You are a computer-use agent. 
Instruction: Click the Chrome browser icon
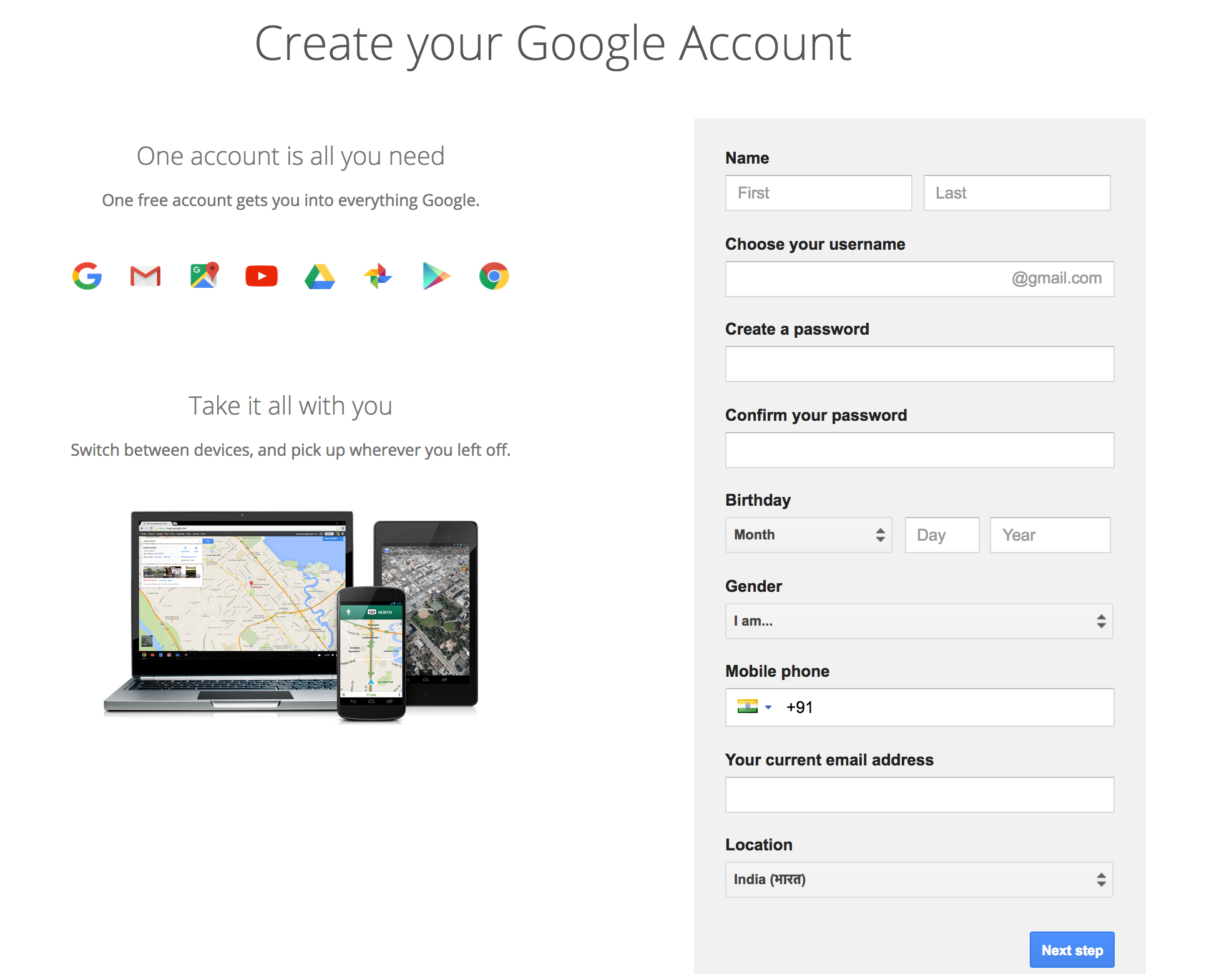[494, 276]
